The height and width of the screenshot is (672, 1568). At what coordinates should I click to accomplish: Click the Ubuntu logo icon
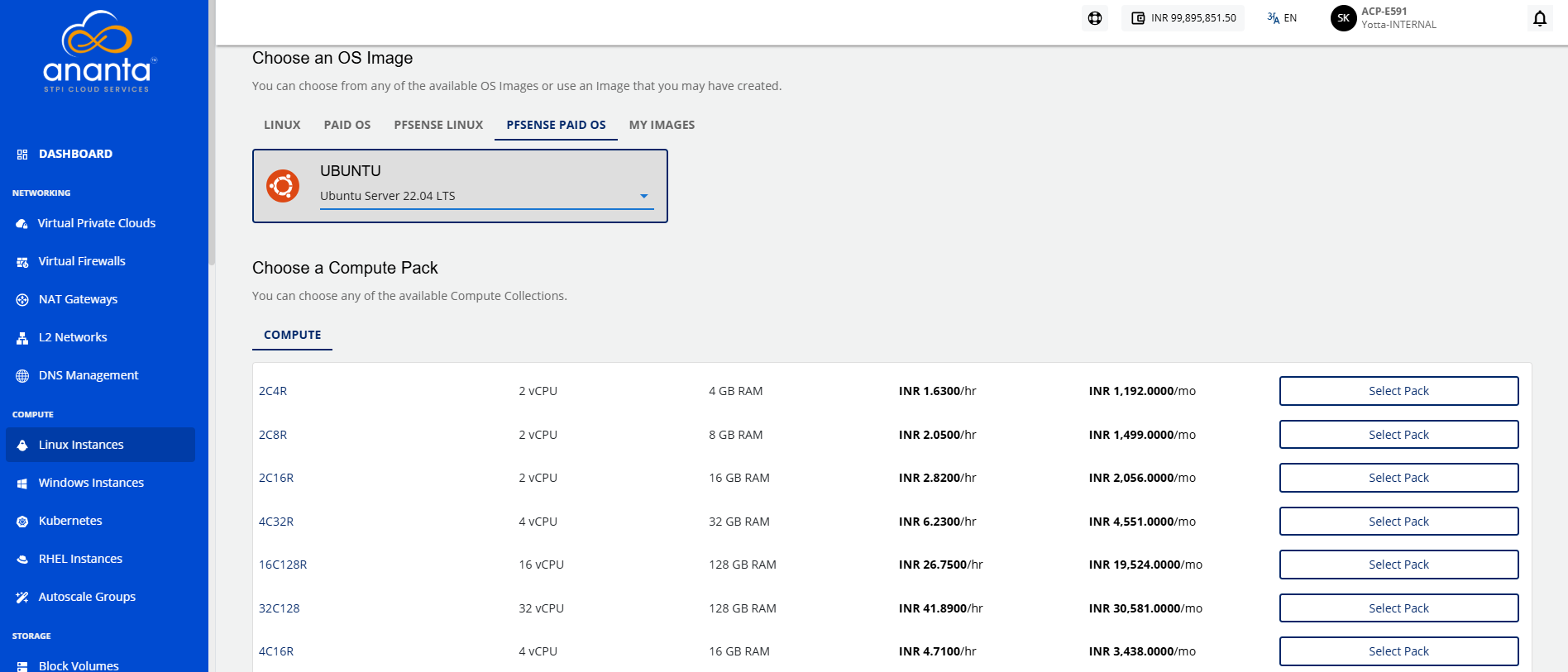(283, 186)
